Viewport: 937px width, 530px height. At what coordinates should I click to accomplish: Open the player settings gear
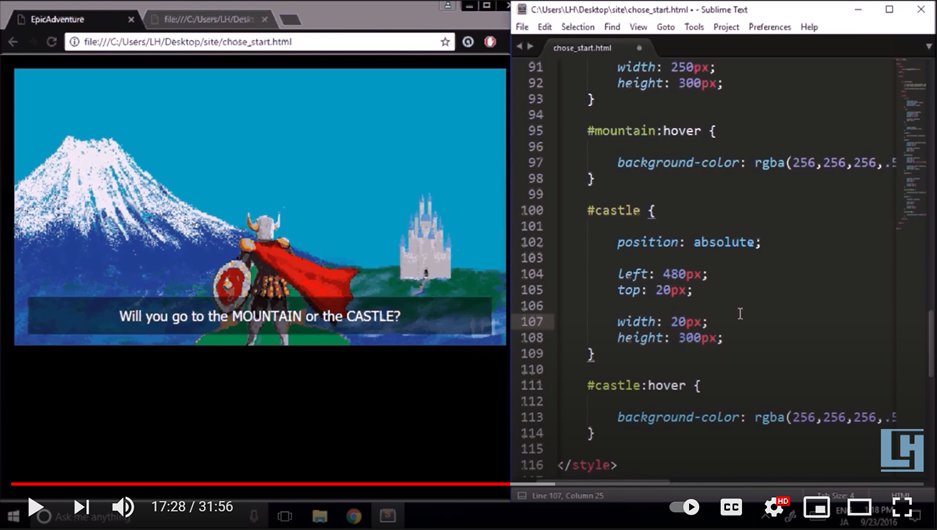[774, 507]
